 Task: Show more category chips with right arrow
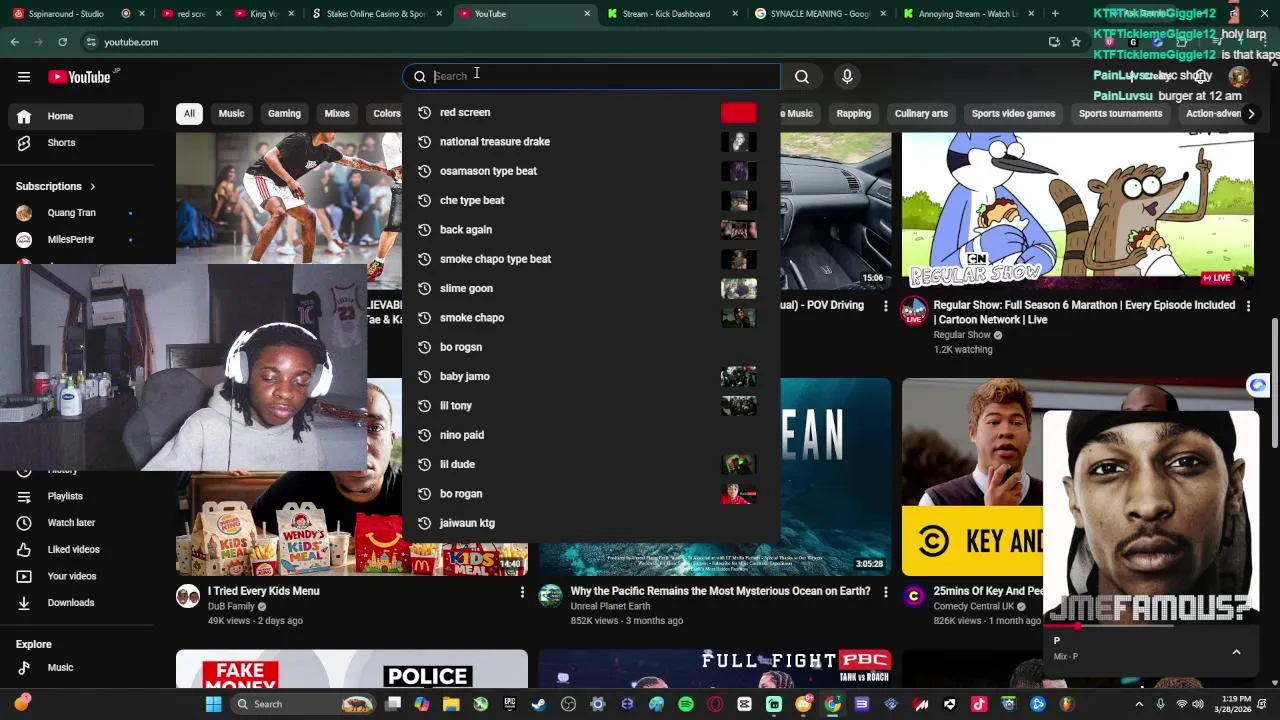point(1250,114)
